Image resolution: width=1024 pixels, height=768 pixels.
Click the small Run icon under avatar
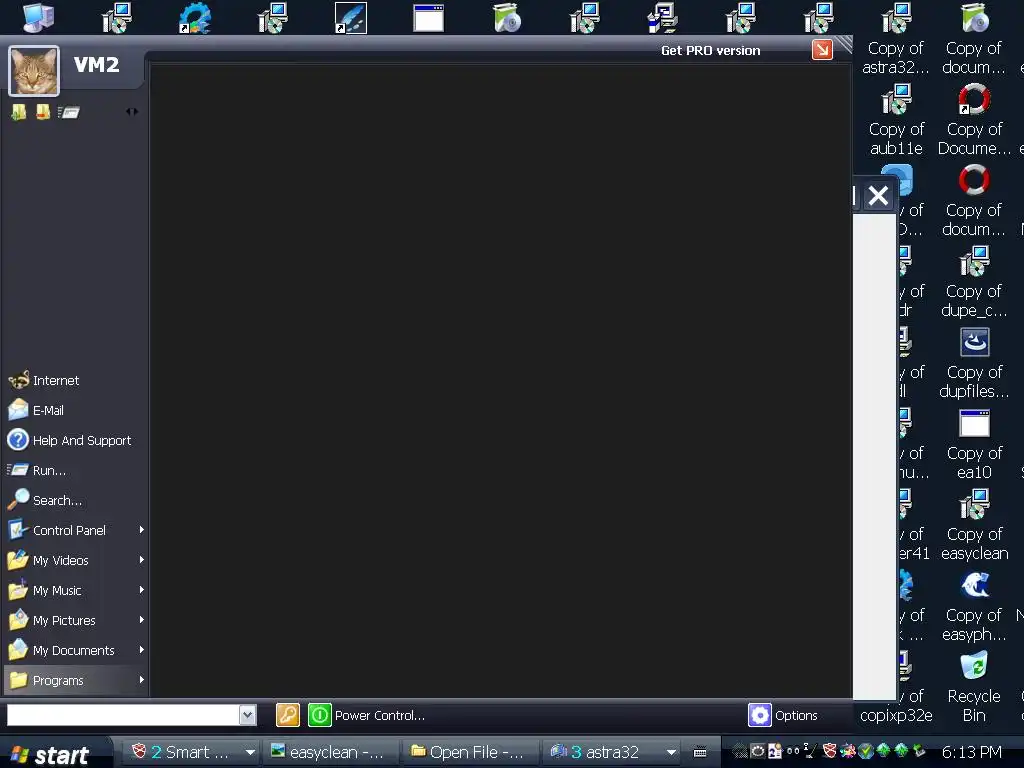coord(69,112)
